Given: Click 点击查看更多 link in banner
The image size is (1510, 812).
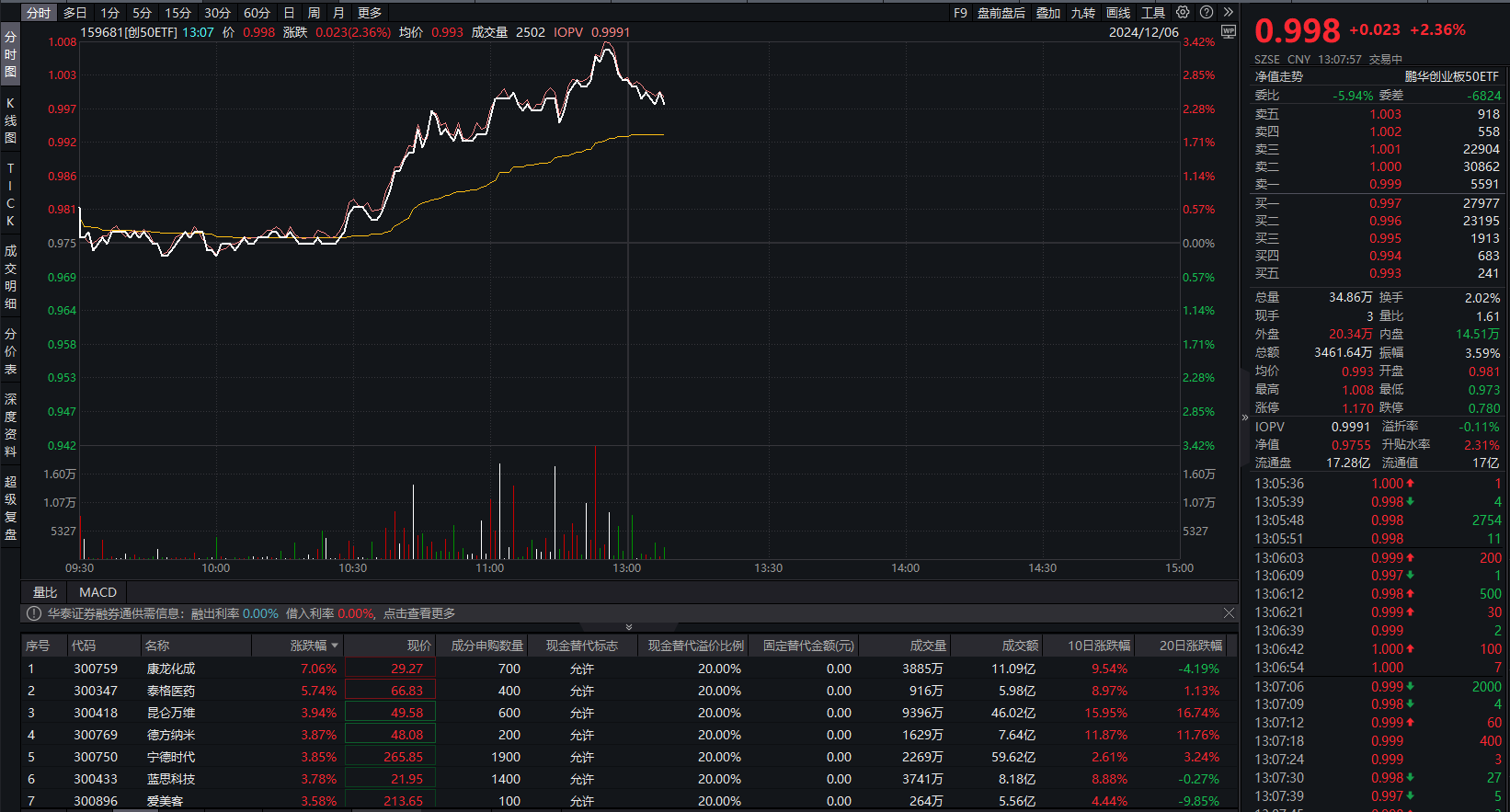Looking at the screenshot, I should tap(419, 613).
